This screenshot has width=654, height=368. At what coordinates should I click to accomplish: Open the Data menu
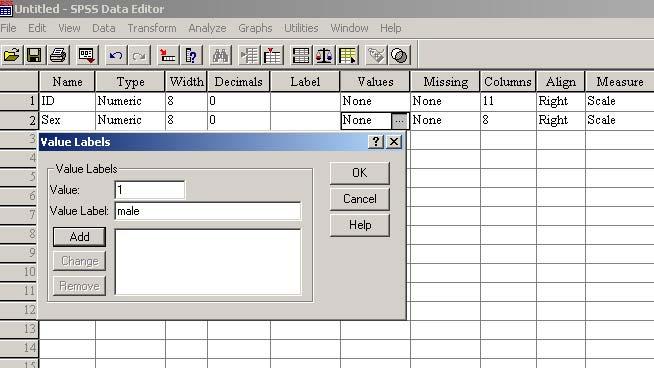coord(103,28)
